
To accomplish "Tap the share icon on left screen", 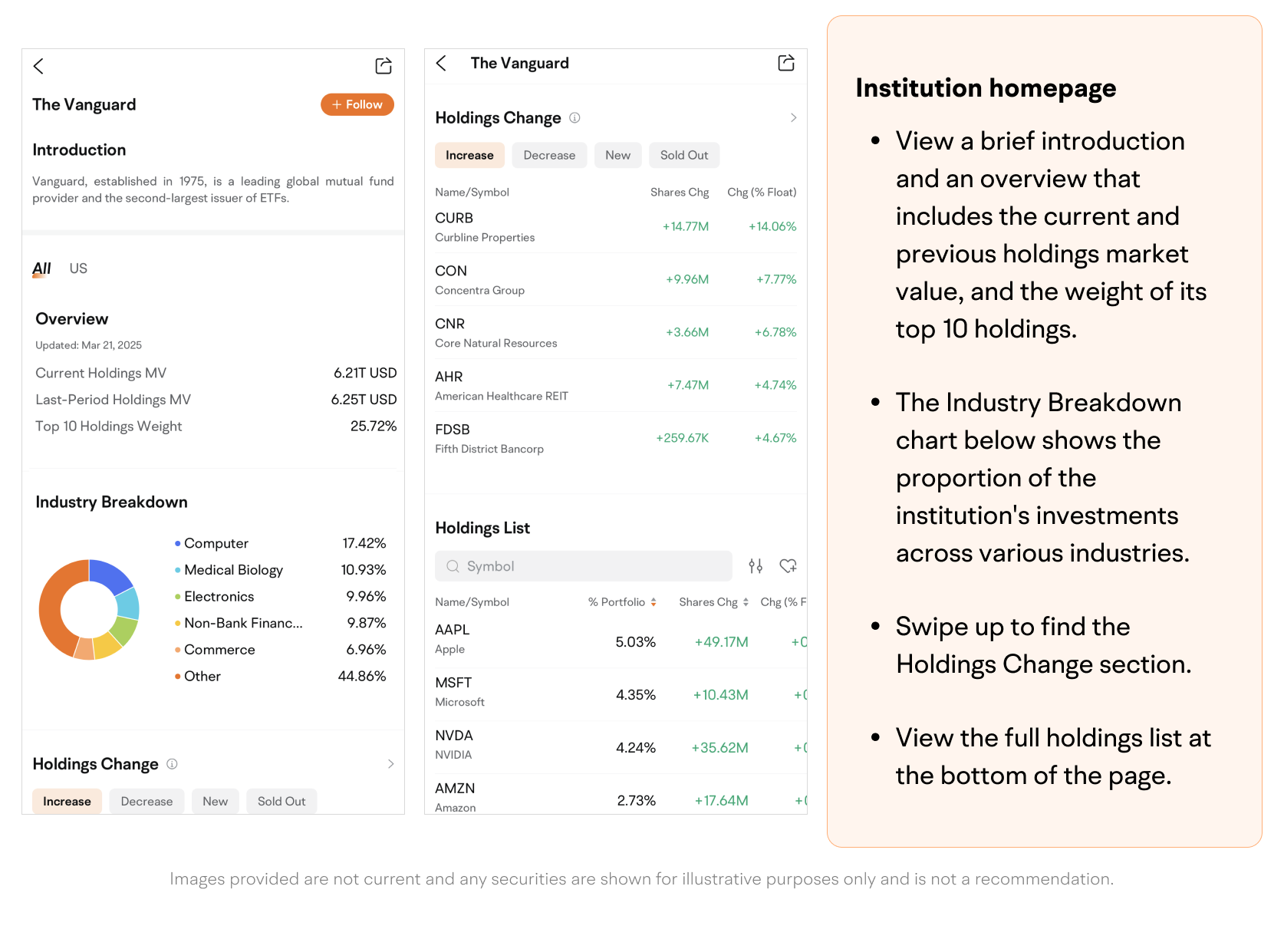I will coord(384,66).
